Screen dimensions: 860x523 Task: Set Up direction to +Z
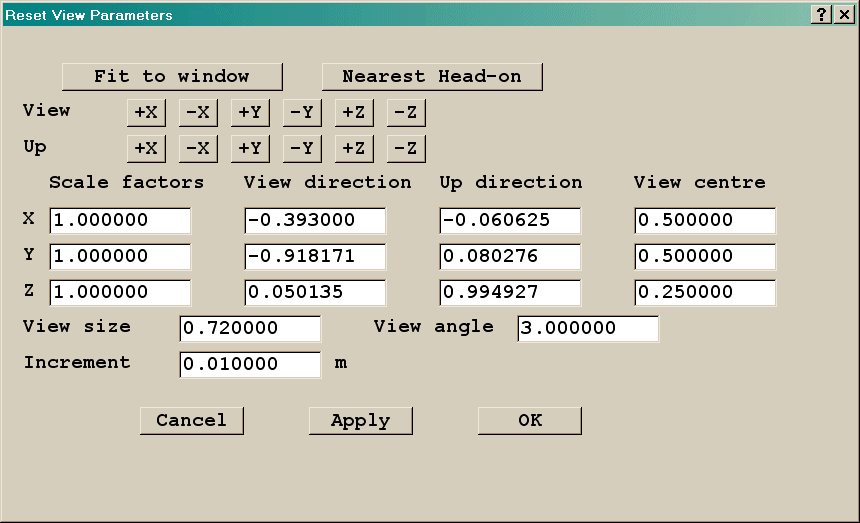[x=354, y=149]
